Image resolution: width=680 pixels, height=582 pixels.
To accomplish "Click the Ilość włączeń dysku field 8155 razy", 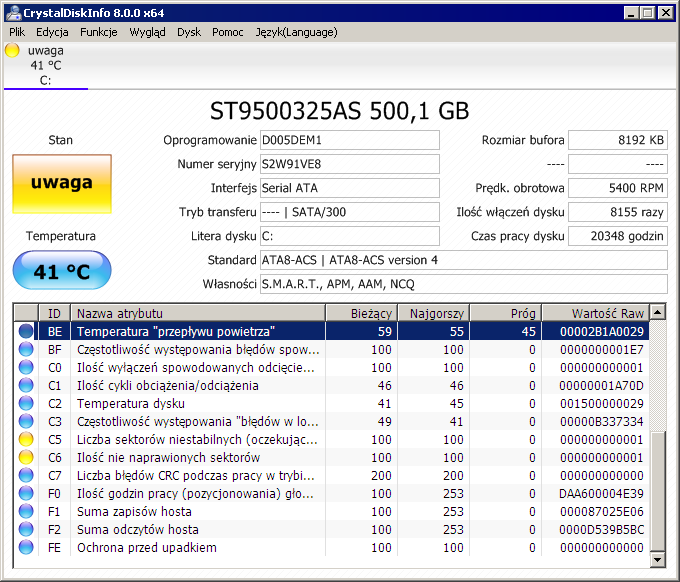I will [618, 212].
